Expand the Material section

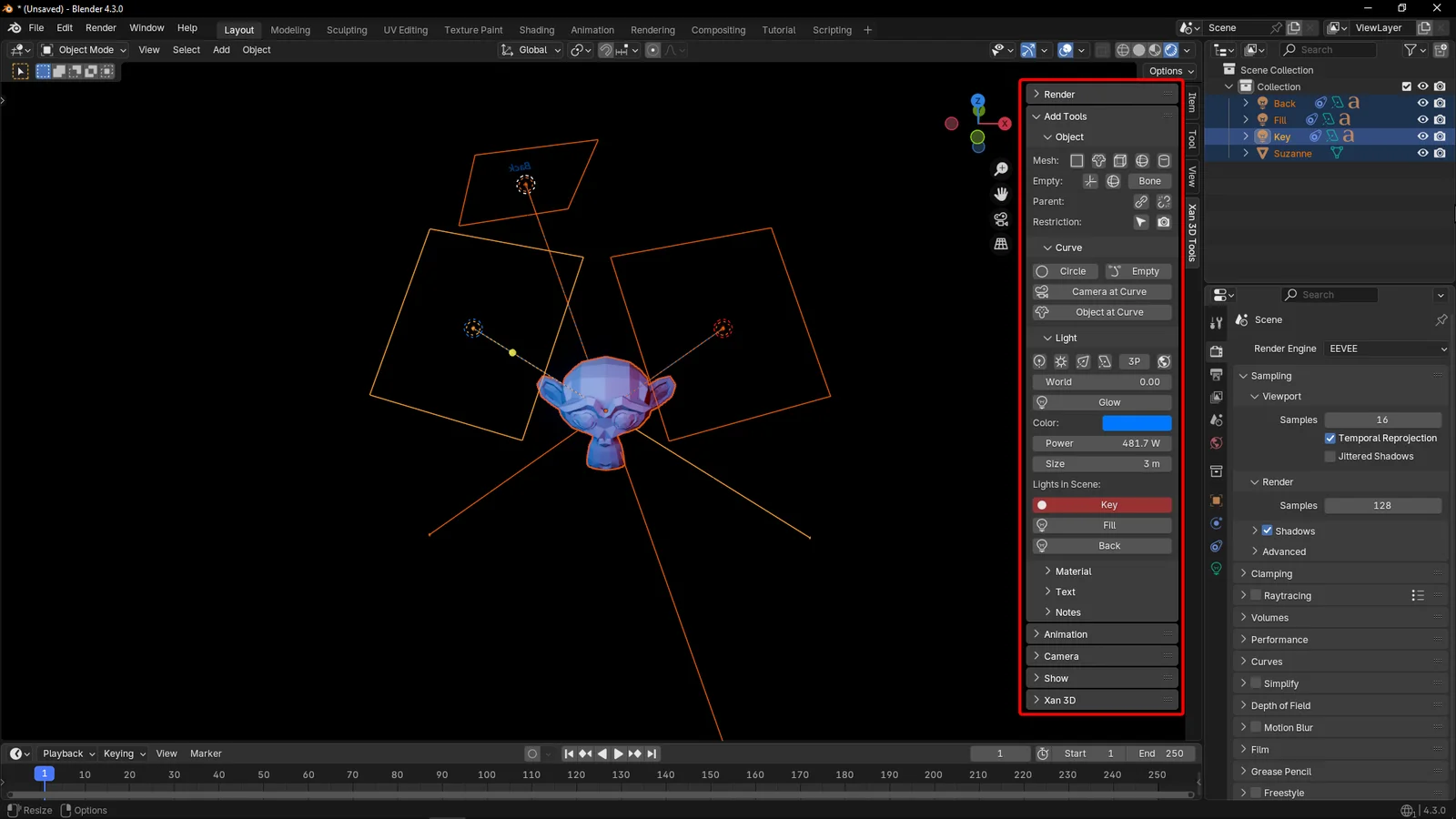point(1072,571)
